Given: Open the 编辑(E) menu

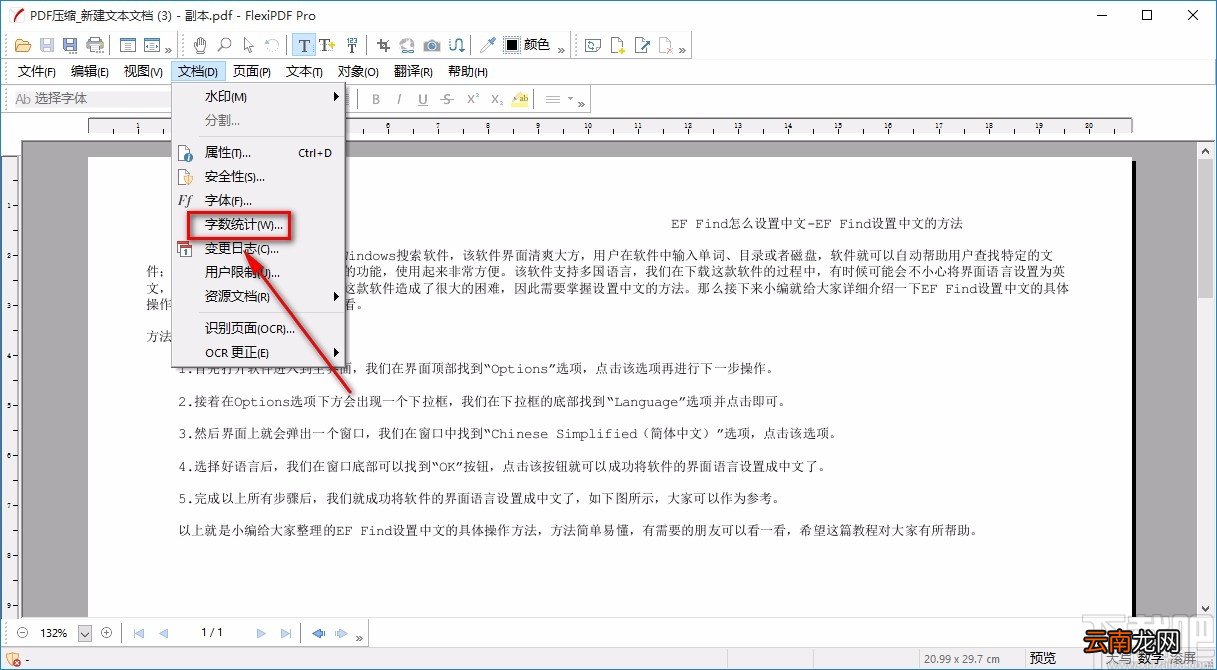Looking at the screenshot, I should [90, 72].
